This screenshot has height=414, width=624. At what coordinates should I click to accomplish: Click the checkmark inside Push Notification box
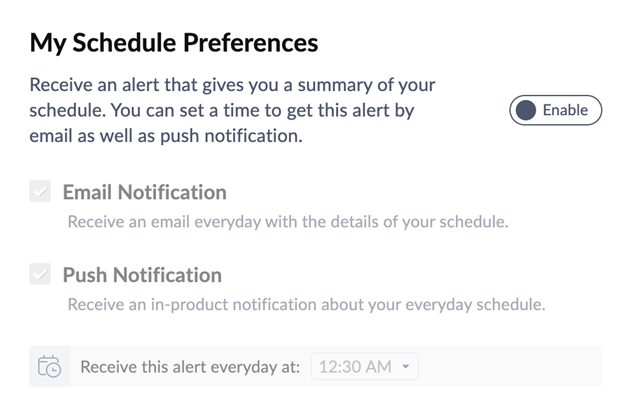(40, 274)
